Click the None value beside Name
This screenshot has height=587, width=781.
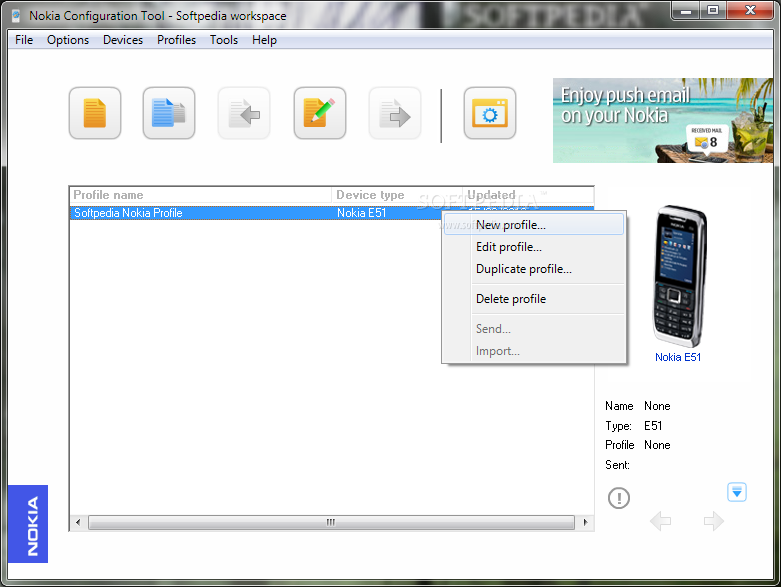coord(657,406)
